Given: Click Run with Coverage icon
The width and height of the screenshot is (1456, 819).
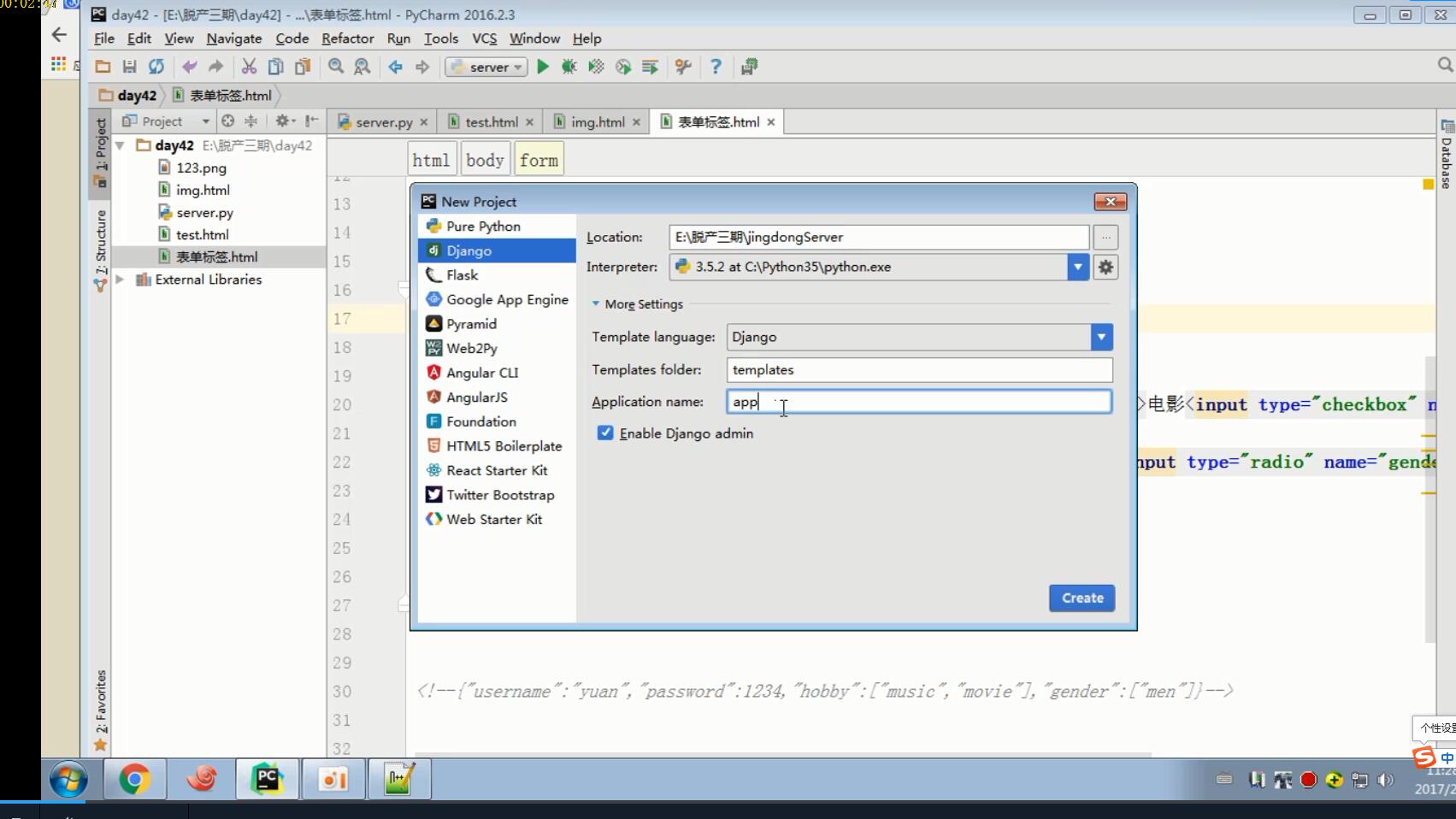Looking at the screenshot, I should (596, 67).
